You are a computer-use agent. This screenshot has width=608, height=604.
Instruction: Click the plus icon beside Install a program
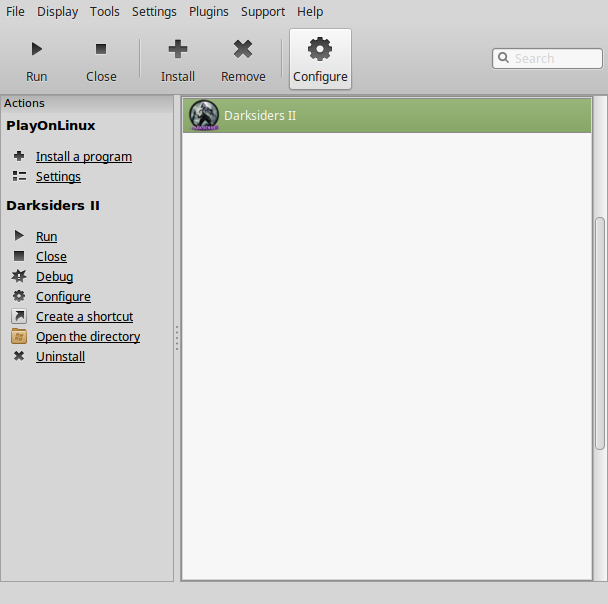(19, 156)
